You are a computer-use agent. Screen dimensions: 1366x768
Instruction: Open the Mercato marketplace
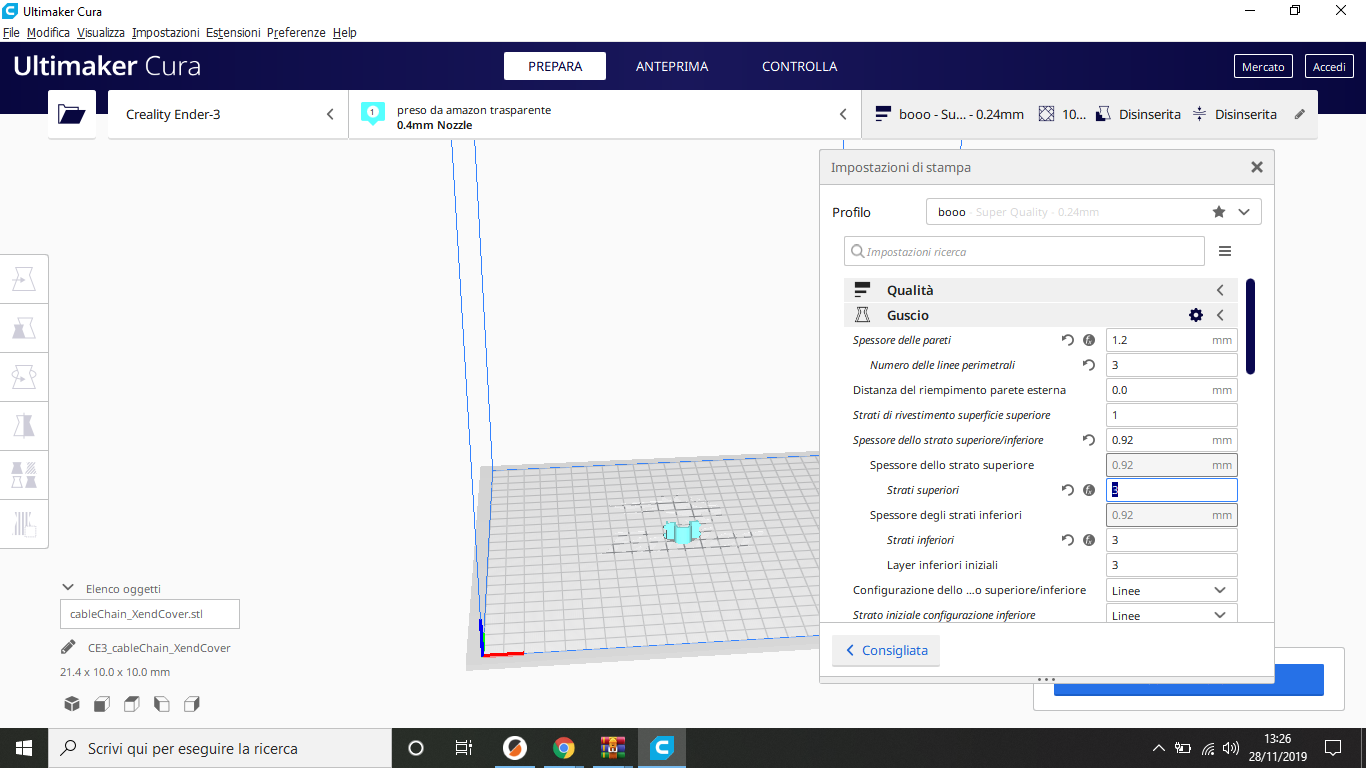(1263, 67)
